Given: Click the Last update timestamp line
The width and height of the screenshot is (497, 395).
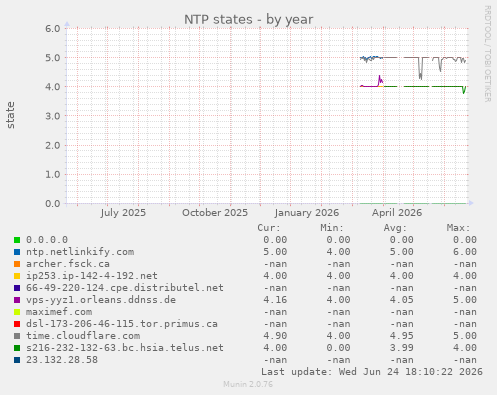Looking at the screenshot, I should point(372,372).
